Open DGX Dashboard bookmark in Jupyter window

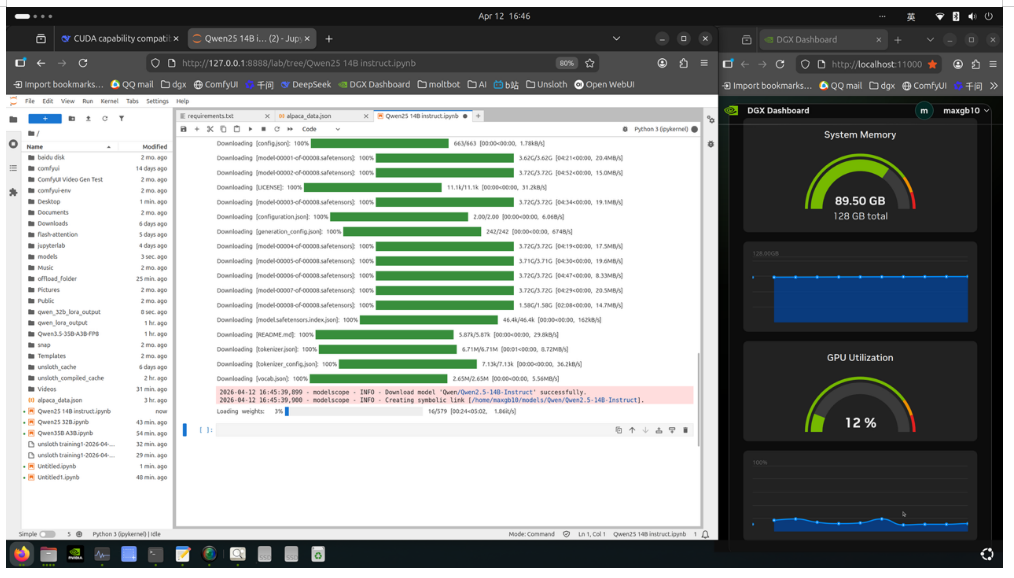pos(374,85)
